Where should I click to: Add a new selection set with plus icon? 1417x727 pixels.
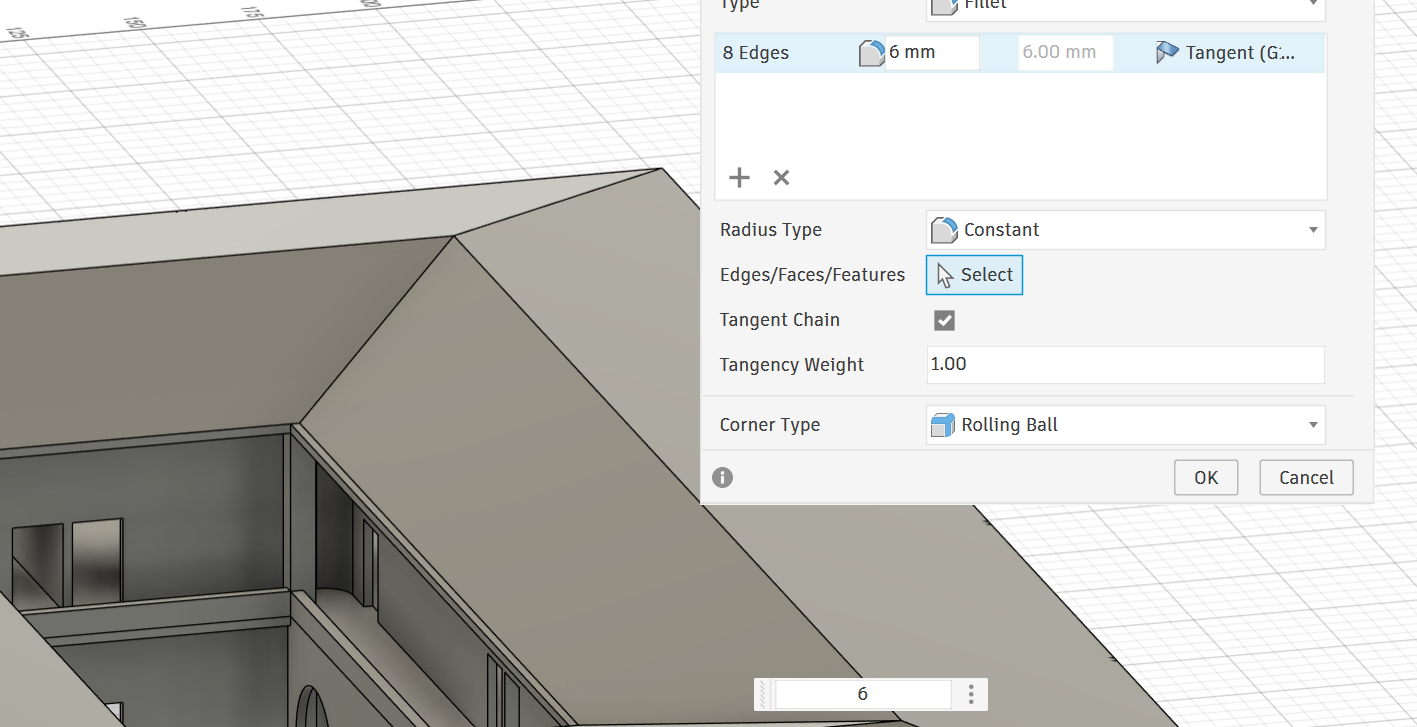coord(739,178)
